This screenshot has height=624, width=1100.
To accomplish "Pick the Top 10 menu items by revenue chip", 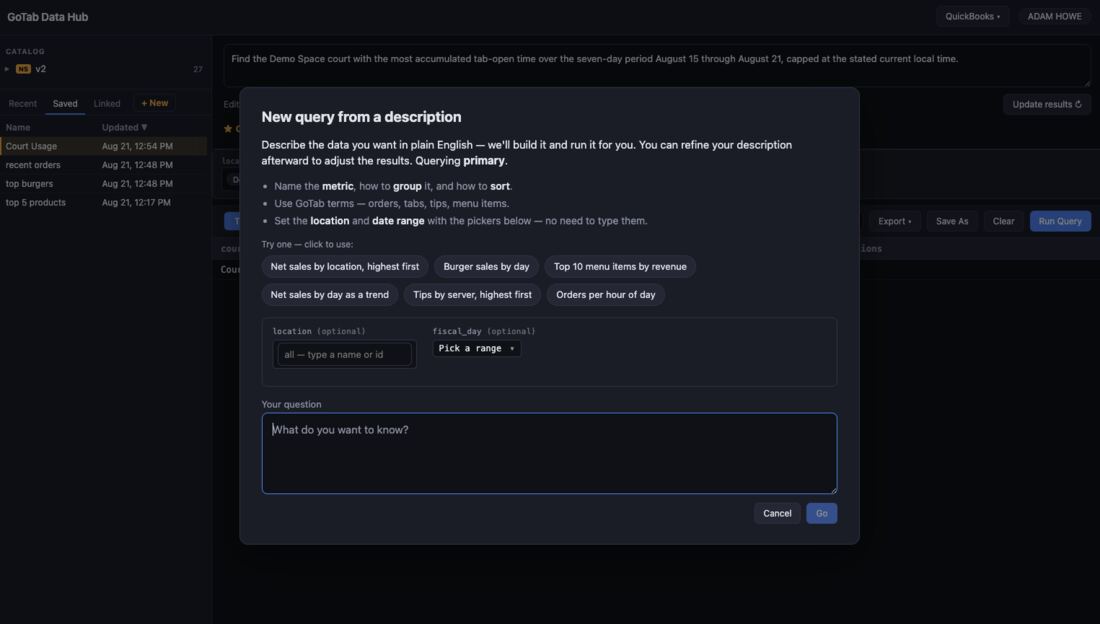I will [x=619, y=267].
